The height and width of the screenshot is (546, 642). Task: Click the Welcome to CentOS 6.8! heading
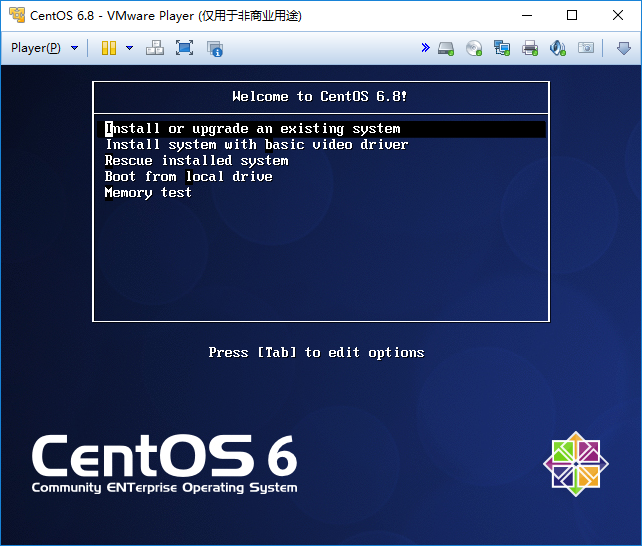pos(319,96)
